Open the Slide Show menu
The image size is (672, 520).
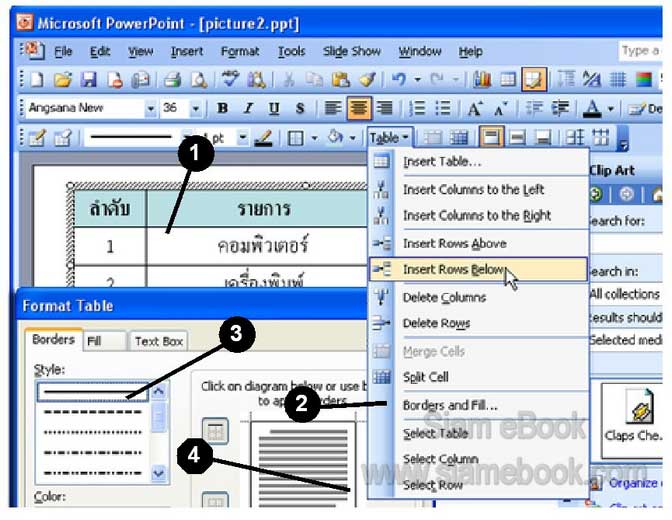pyautogui.click(x=352, y=51)
